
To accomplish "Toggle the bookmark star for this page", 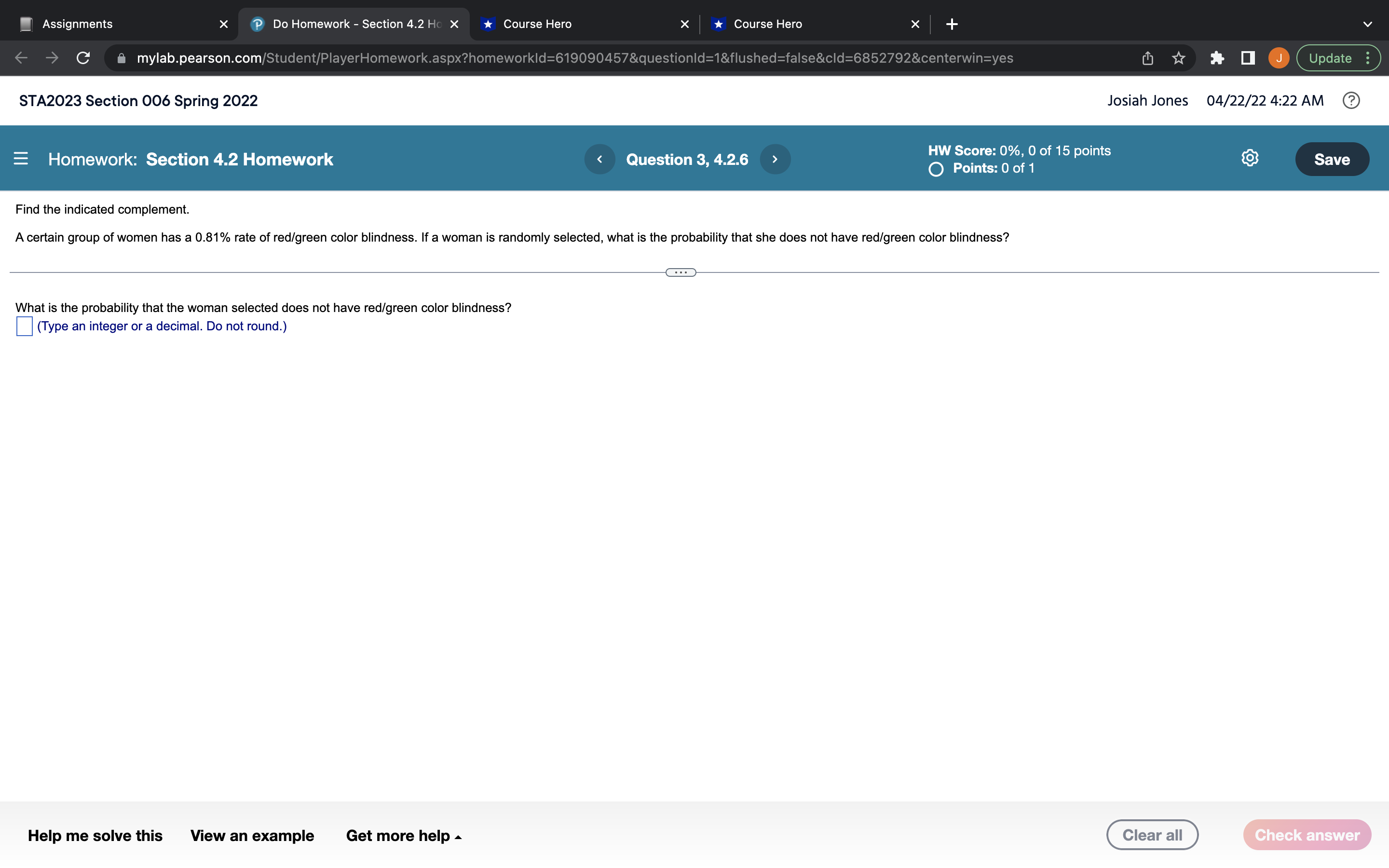I will pyautogui.click(x=1179, y=57).
